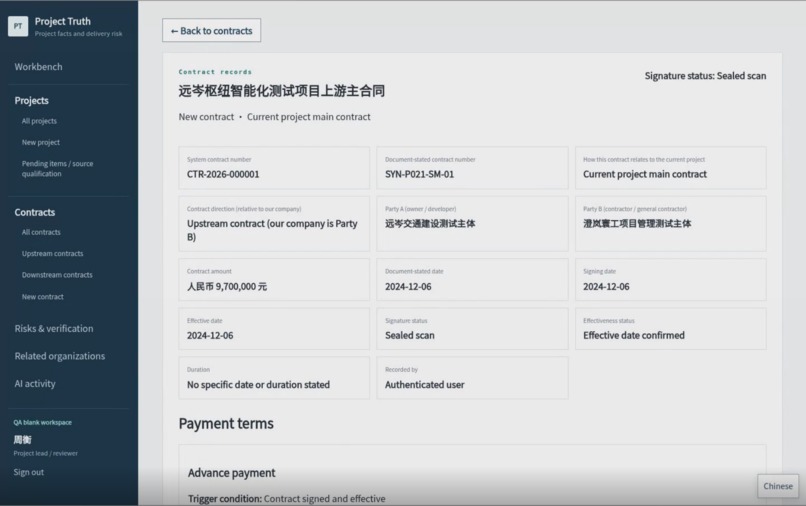Open Pending items / source qualification
806x506 pixels.
click(x=58, y=169)
